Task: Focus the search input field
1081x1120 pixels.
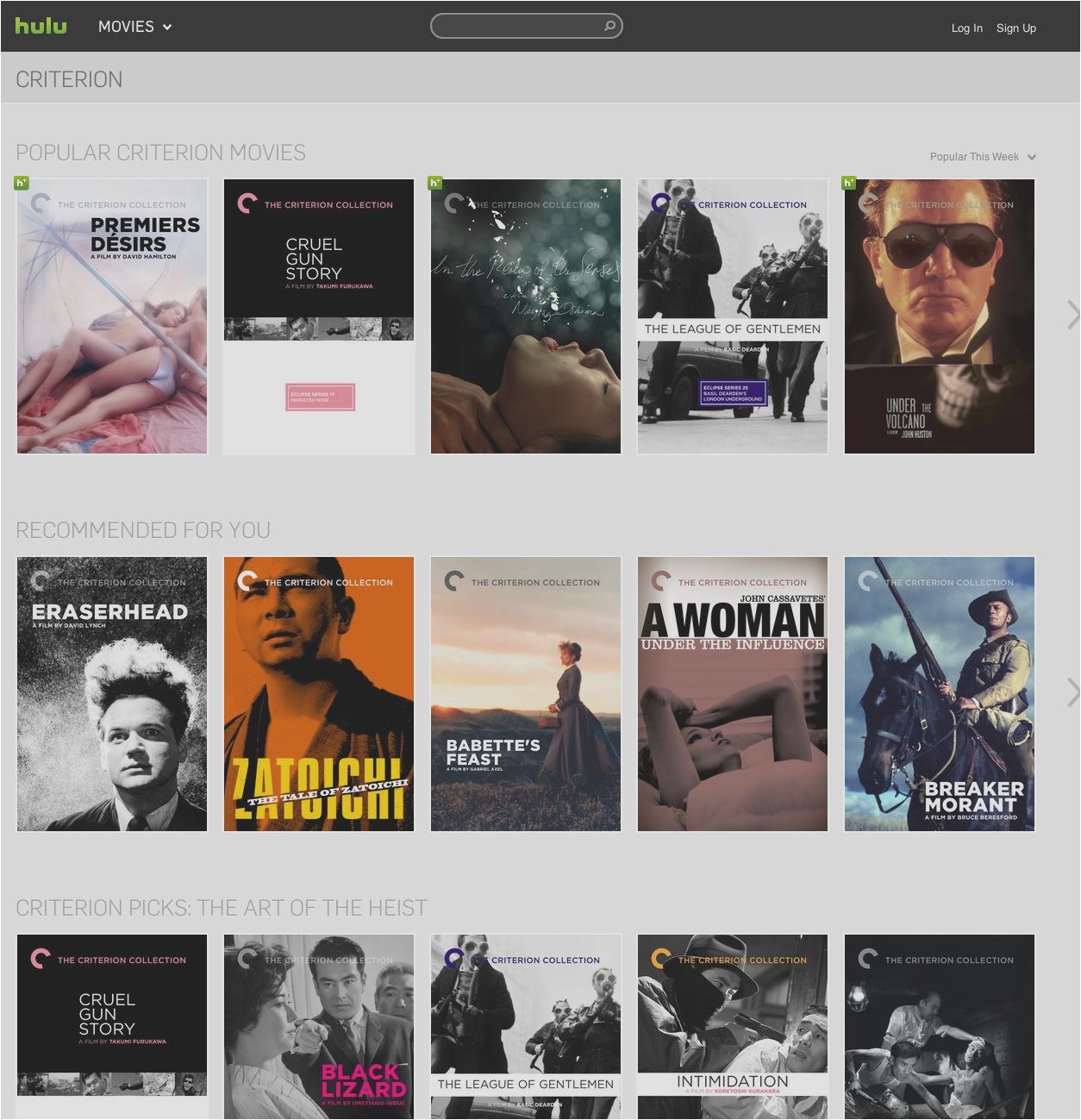Action: point(526,26)
